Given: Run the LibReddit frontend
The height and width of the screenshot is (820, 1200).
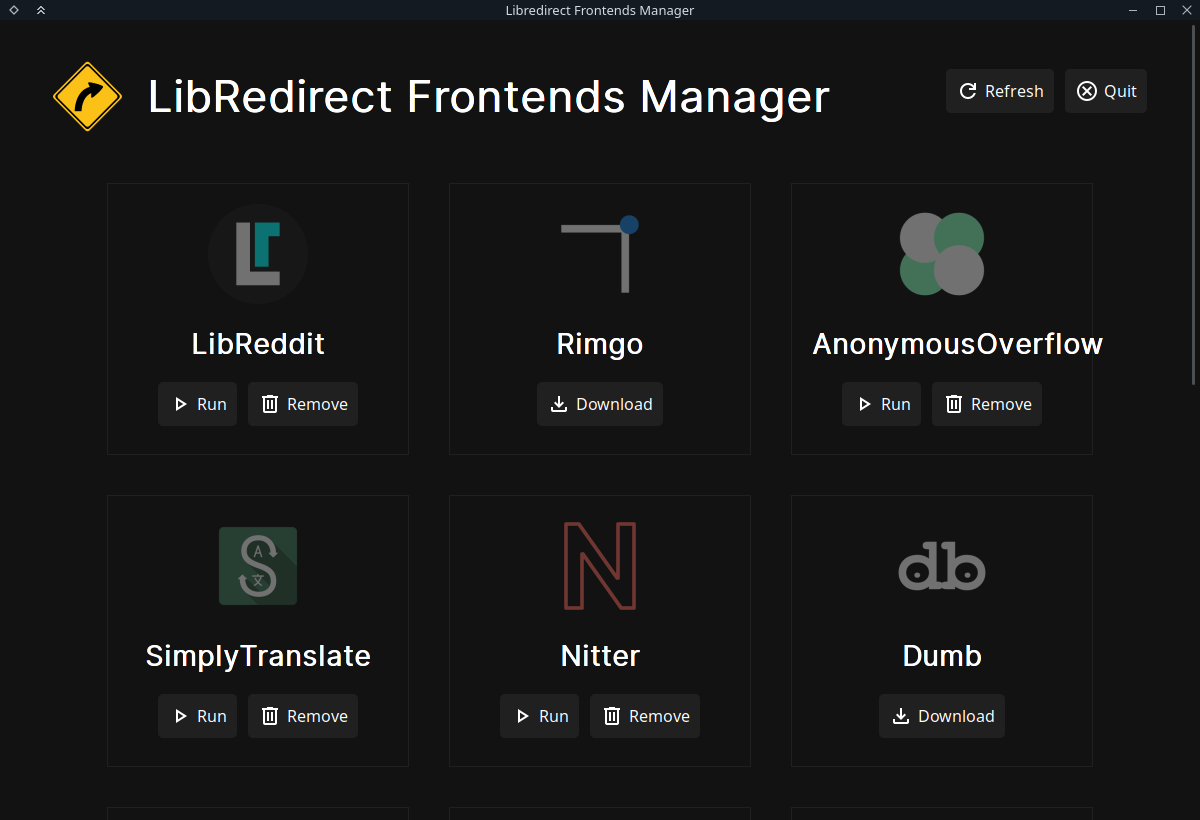Looking at the screenshot, I should pos(198,404).
